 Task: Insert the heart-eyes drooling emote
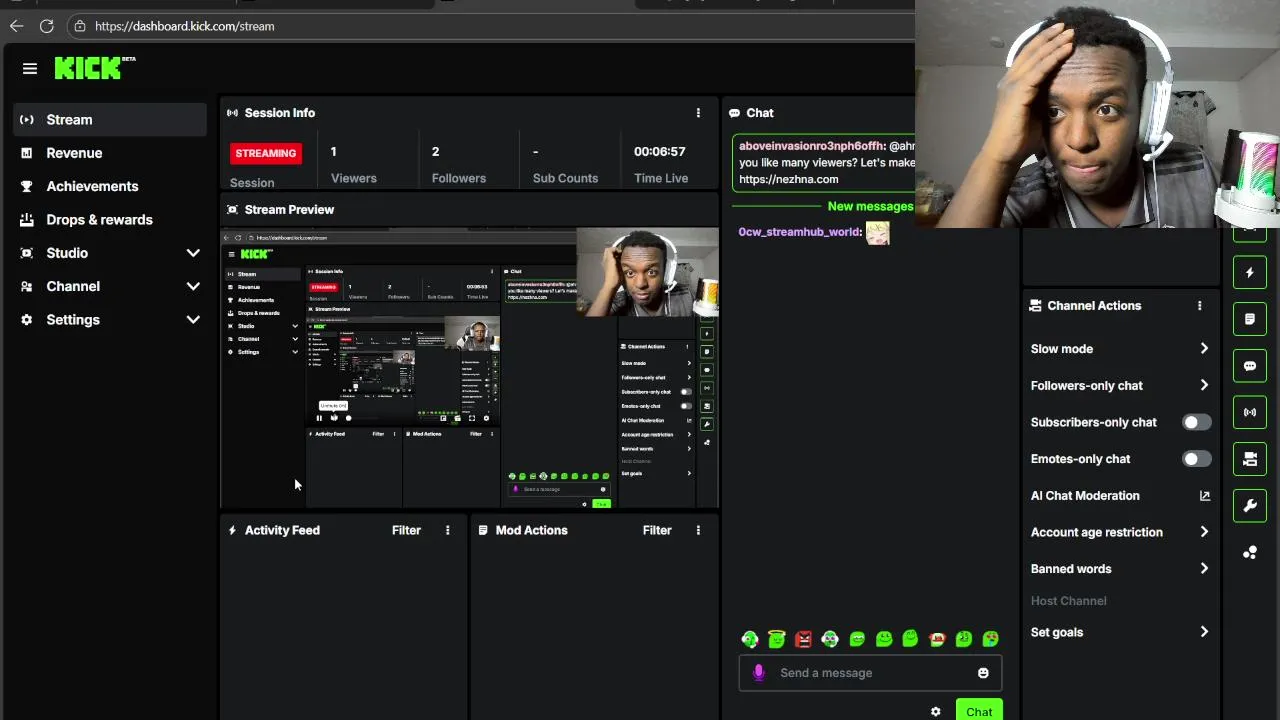[990, 638]
